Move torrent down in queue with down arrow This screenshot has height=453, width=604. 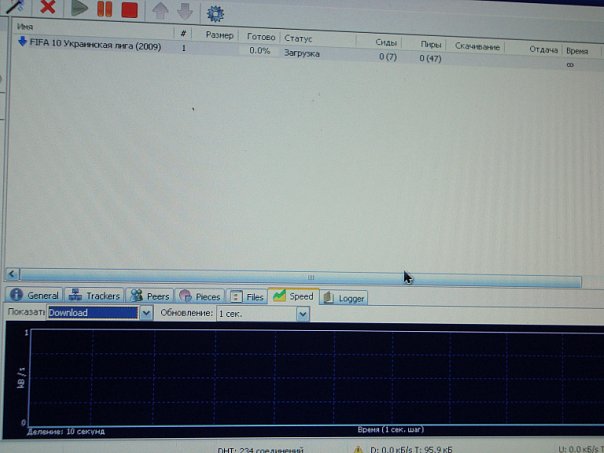click(185, 12)
